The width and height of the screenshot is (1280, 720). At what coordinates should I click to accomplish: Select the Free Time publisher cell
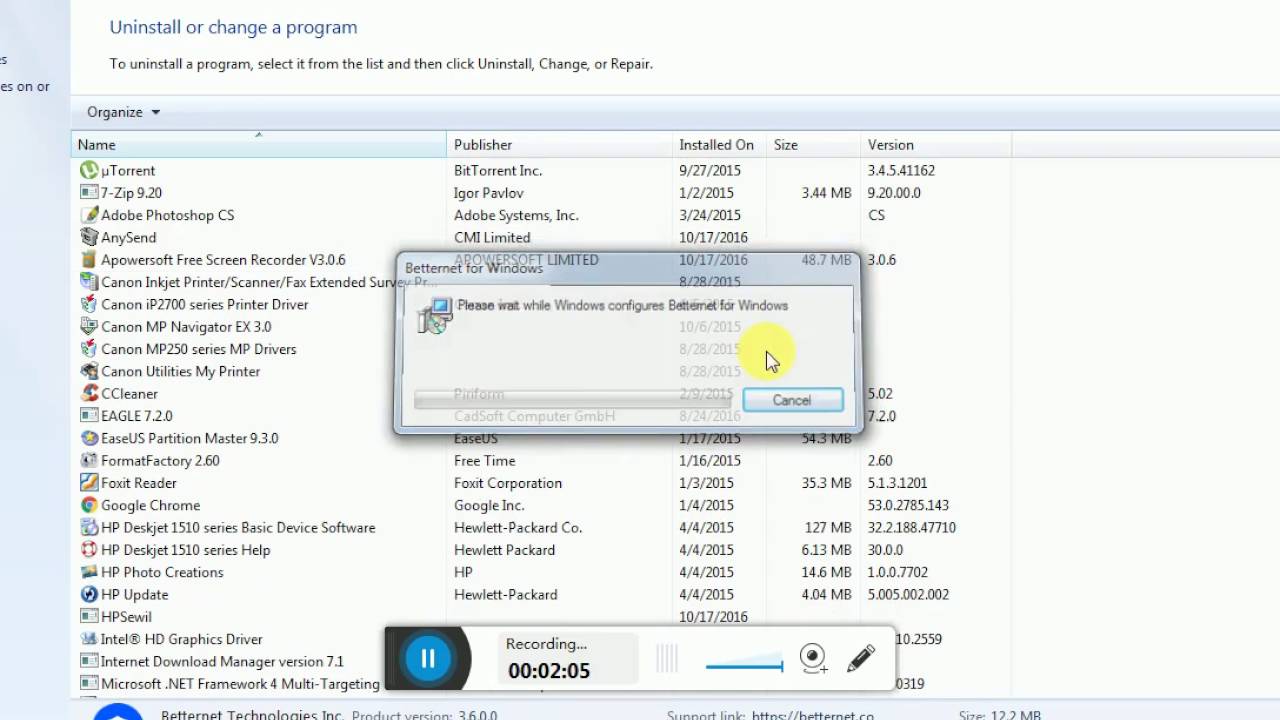(485, 461)
